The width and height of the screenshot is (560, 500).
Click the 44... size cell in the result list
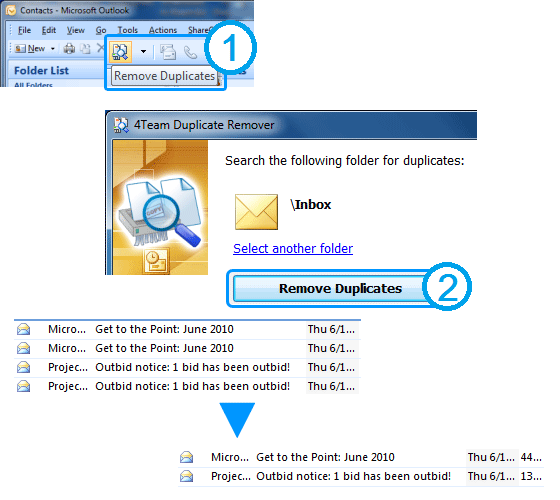point(531,458)
